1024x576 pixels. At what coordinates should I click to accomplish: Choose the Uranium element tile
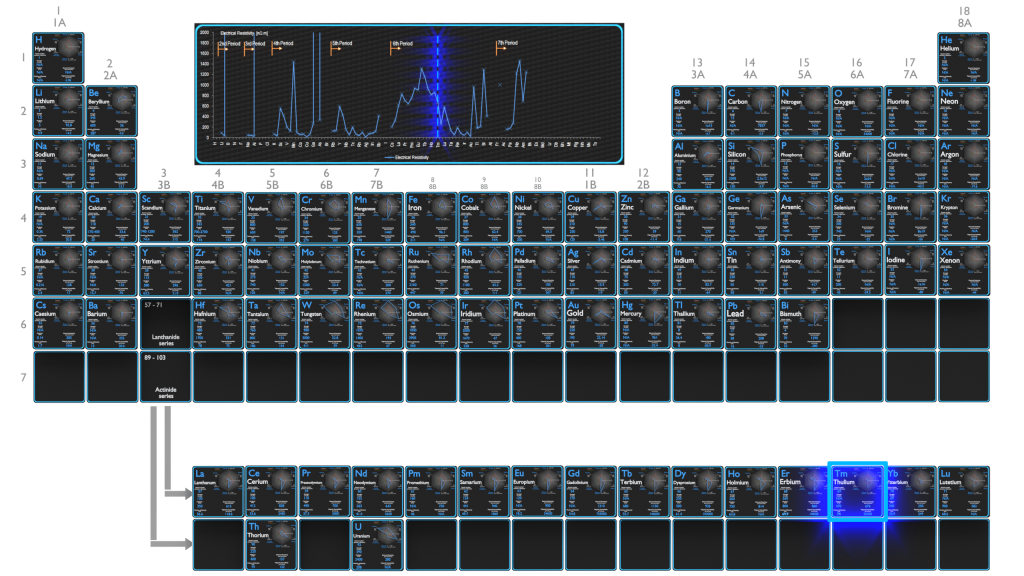[378, 543]
